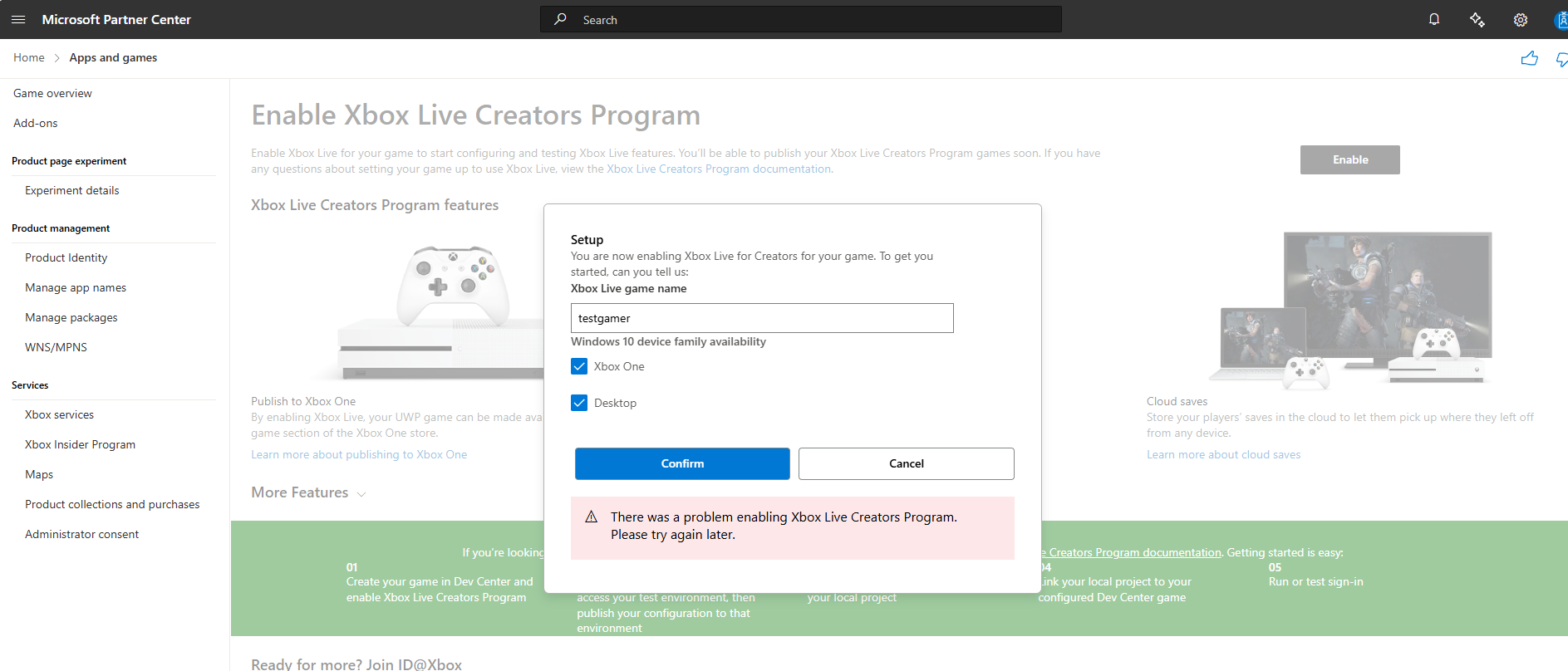Open Xbox services
Viewport: 1568px width, 671px height.
(x=59, y=414)
